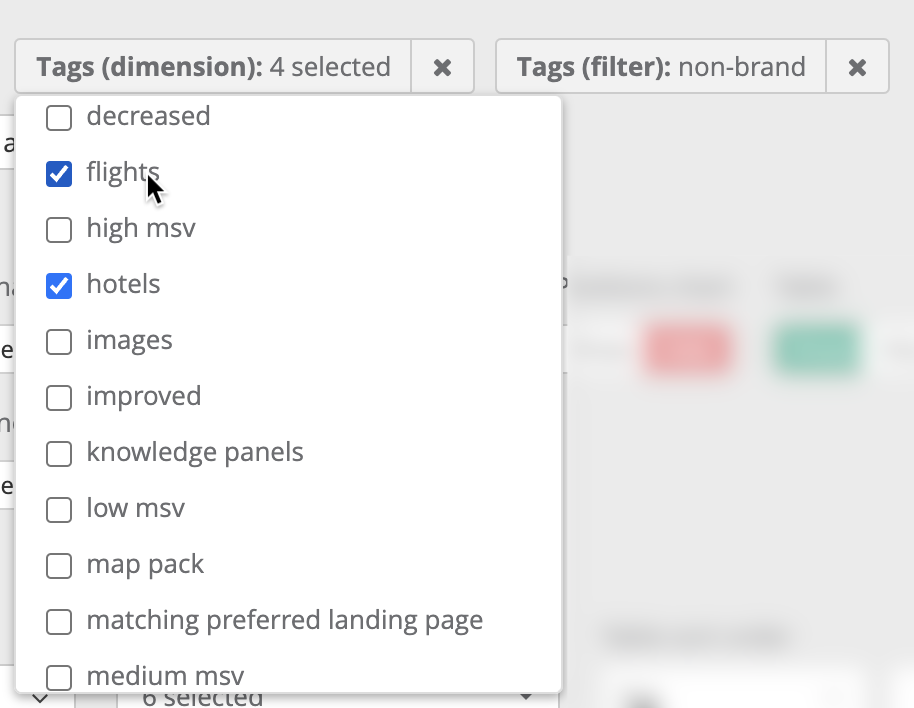Check the 'map pack' tag checkbox
The height and width of the screenshot is (708, 914).
click(59, 566)
